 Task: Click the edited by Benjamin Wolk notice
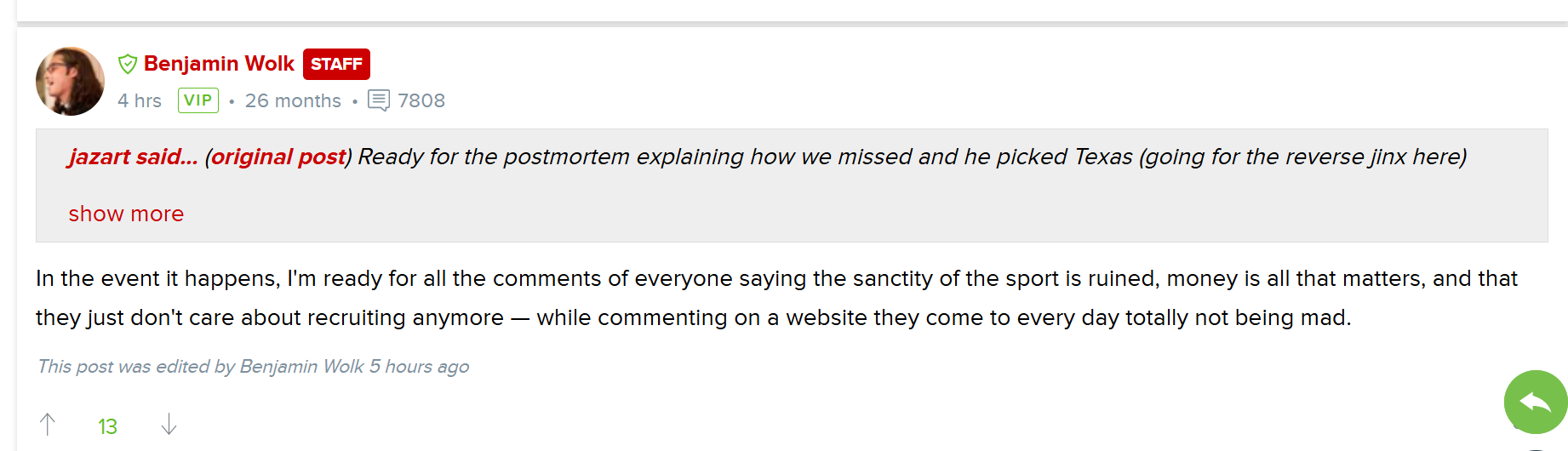[x=253, y=366]
